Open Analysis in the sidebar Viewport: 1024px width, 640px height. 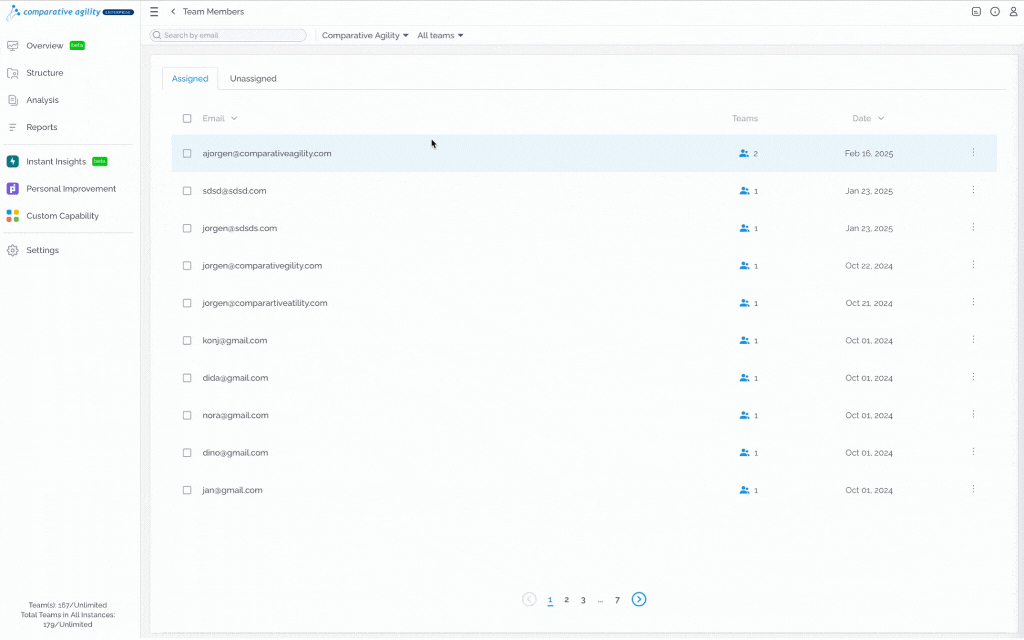coord(42,100)
